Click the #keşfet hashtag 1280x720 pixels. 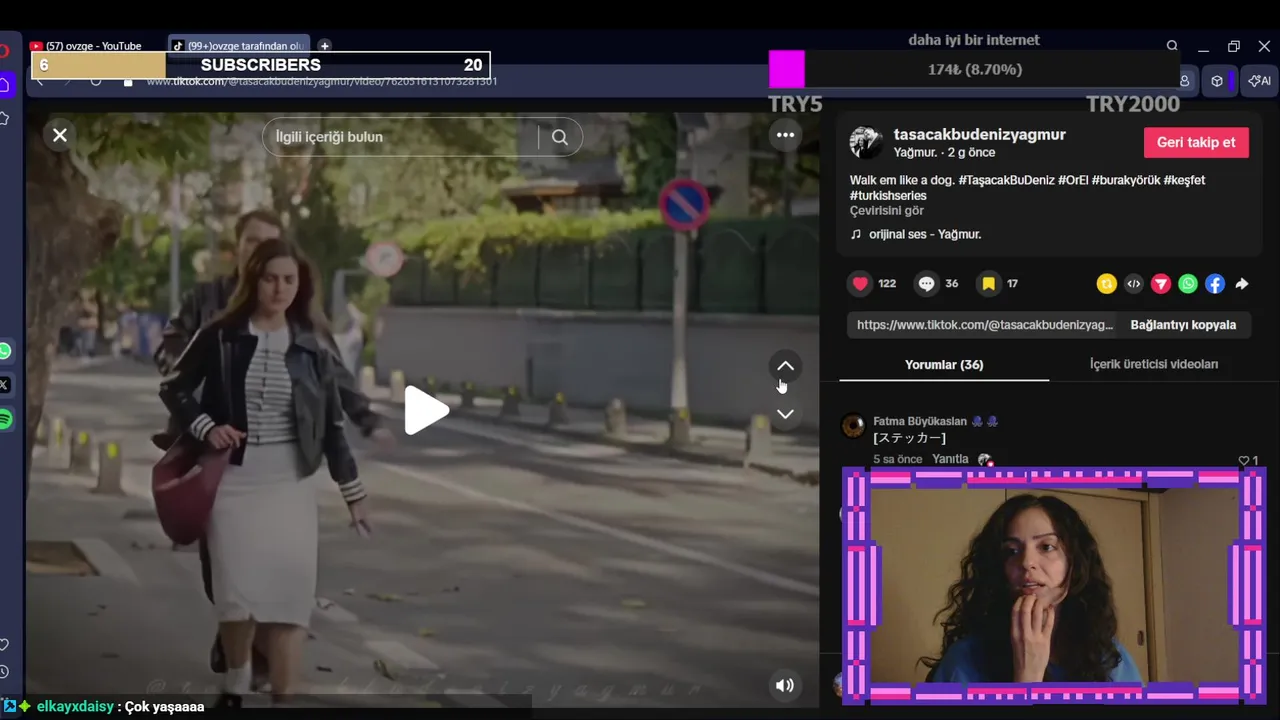tap(1184, 180)
